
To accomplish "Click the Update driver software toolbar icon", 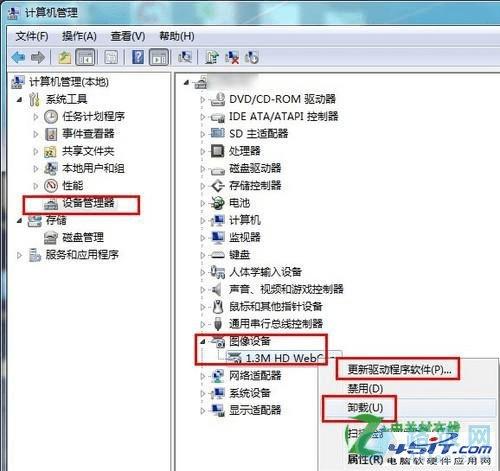I will [212, 57].
